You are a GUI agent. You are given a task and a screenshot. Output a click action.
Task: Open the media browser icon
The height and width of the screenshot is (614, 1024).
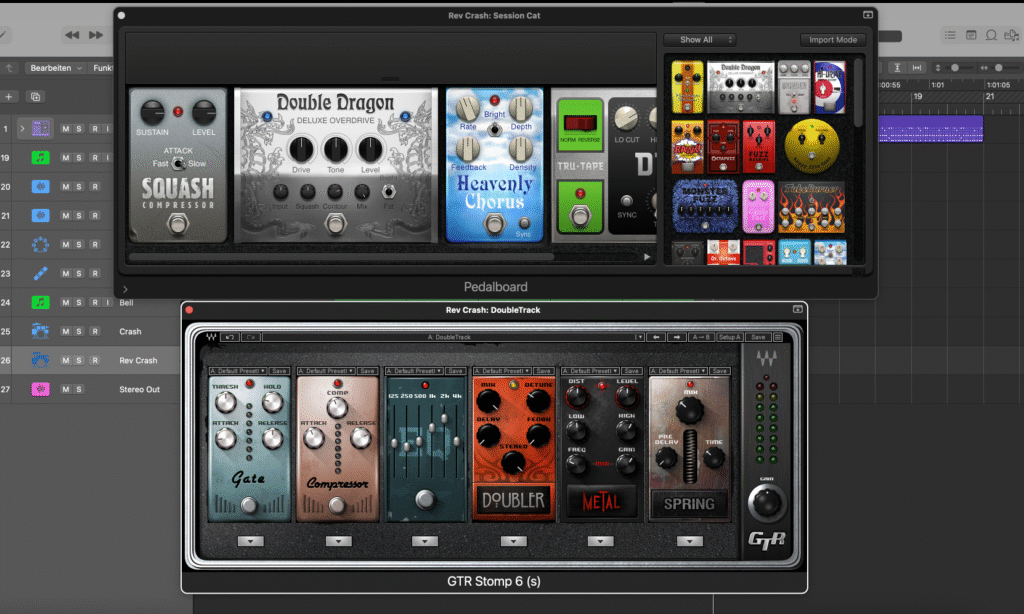[1012, 35]
